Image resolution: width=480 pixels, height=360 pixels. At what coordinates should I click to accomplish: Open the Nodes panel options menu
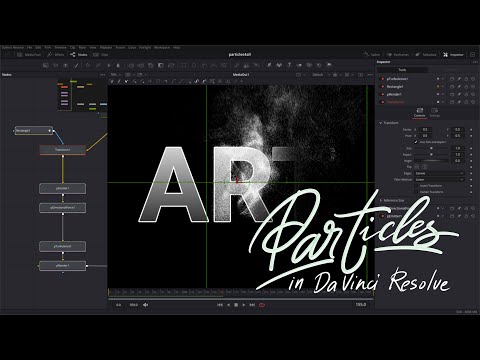coord(103,75)
